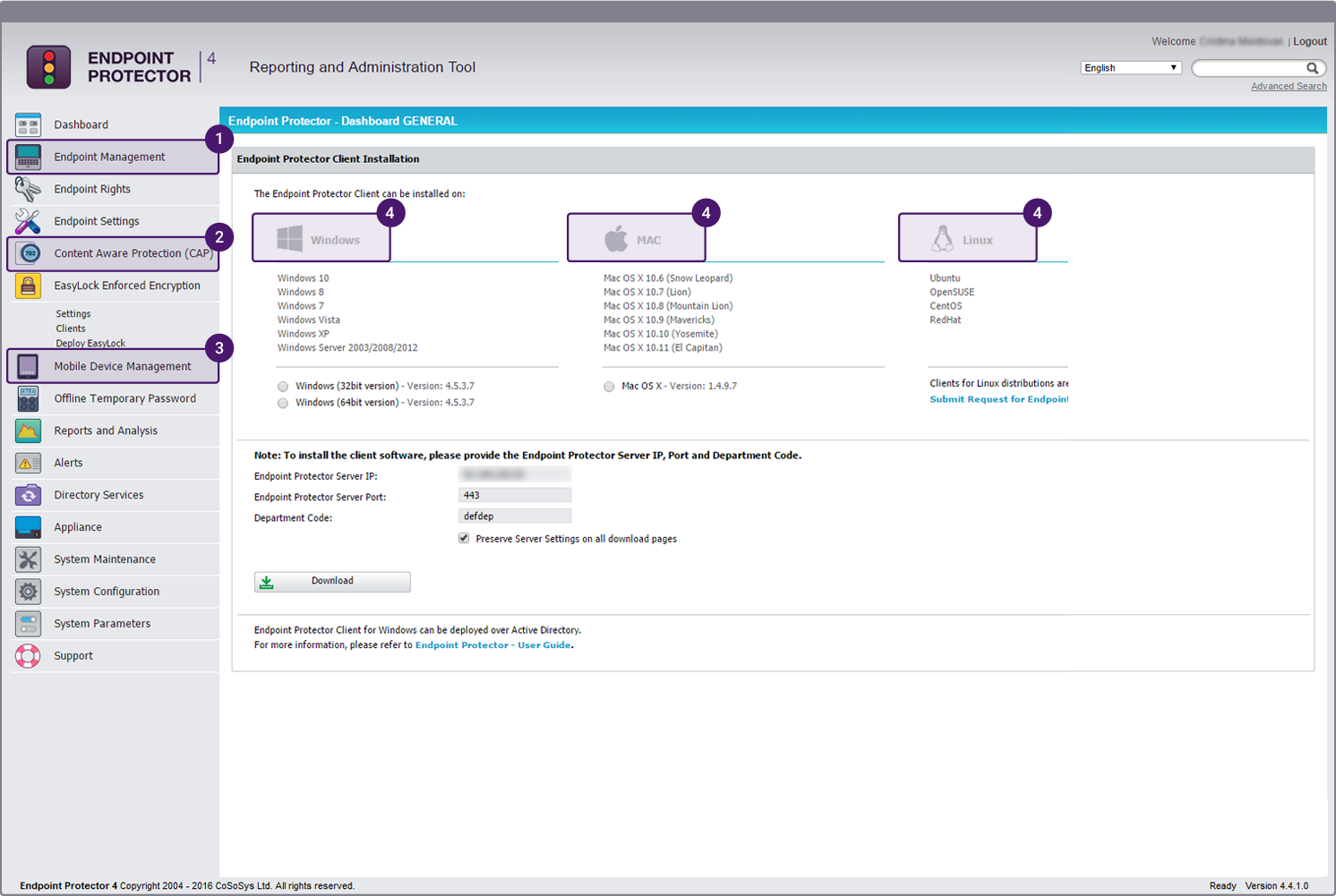Image resolution: width=1336 pixels, height=896 pixels.
Task: Open the Advanced Search link
Action: click(1289, 87)
